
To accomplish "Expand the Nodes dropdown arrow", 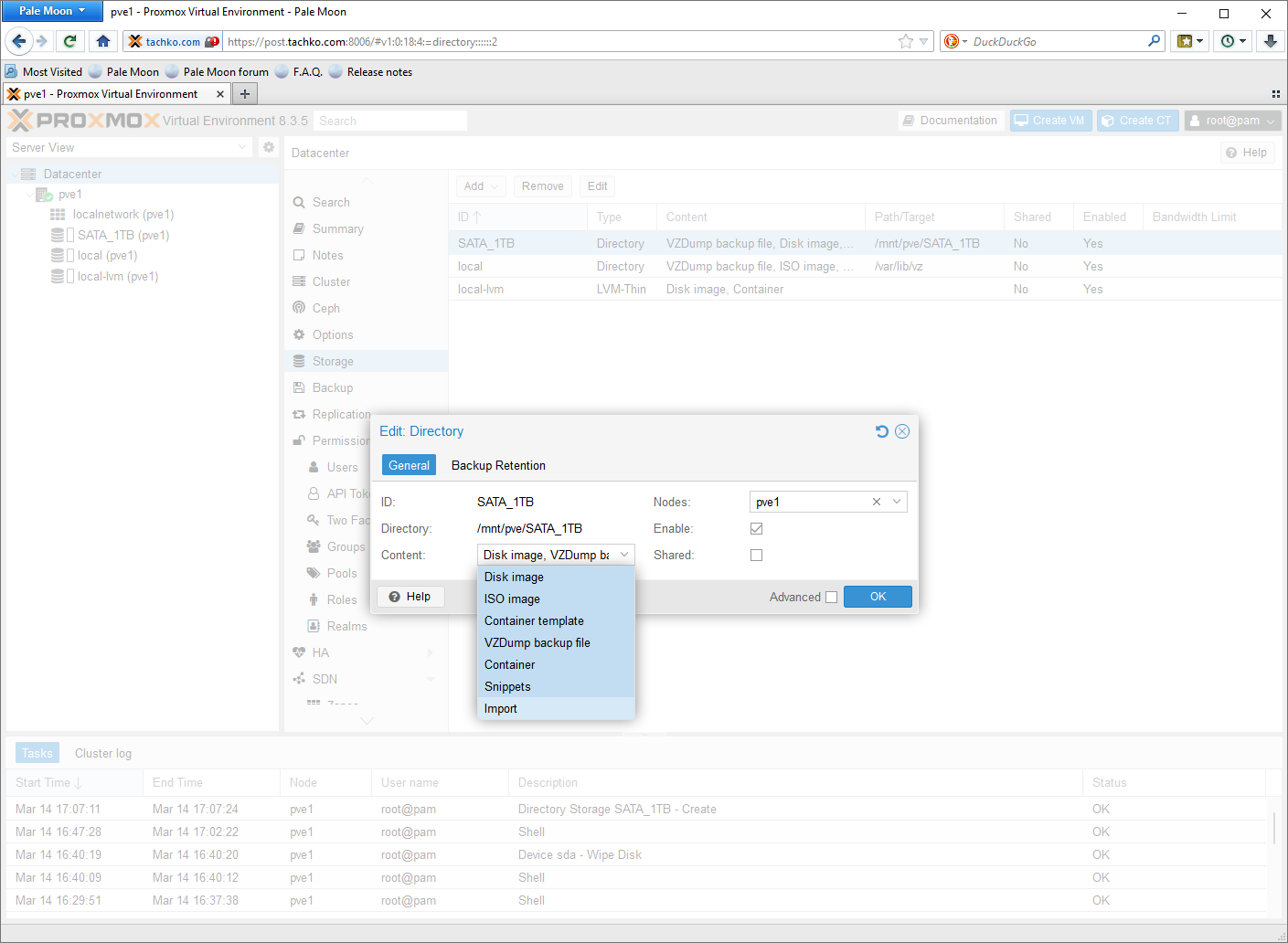I will [897, 502].
